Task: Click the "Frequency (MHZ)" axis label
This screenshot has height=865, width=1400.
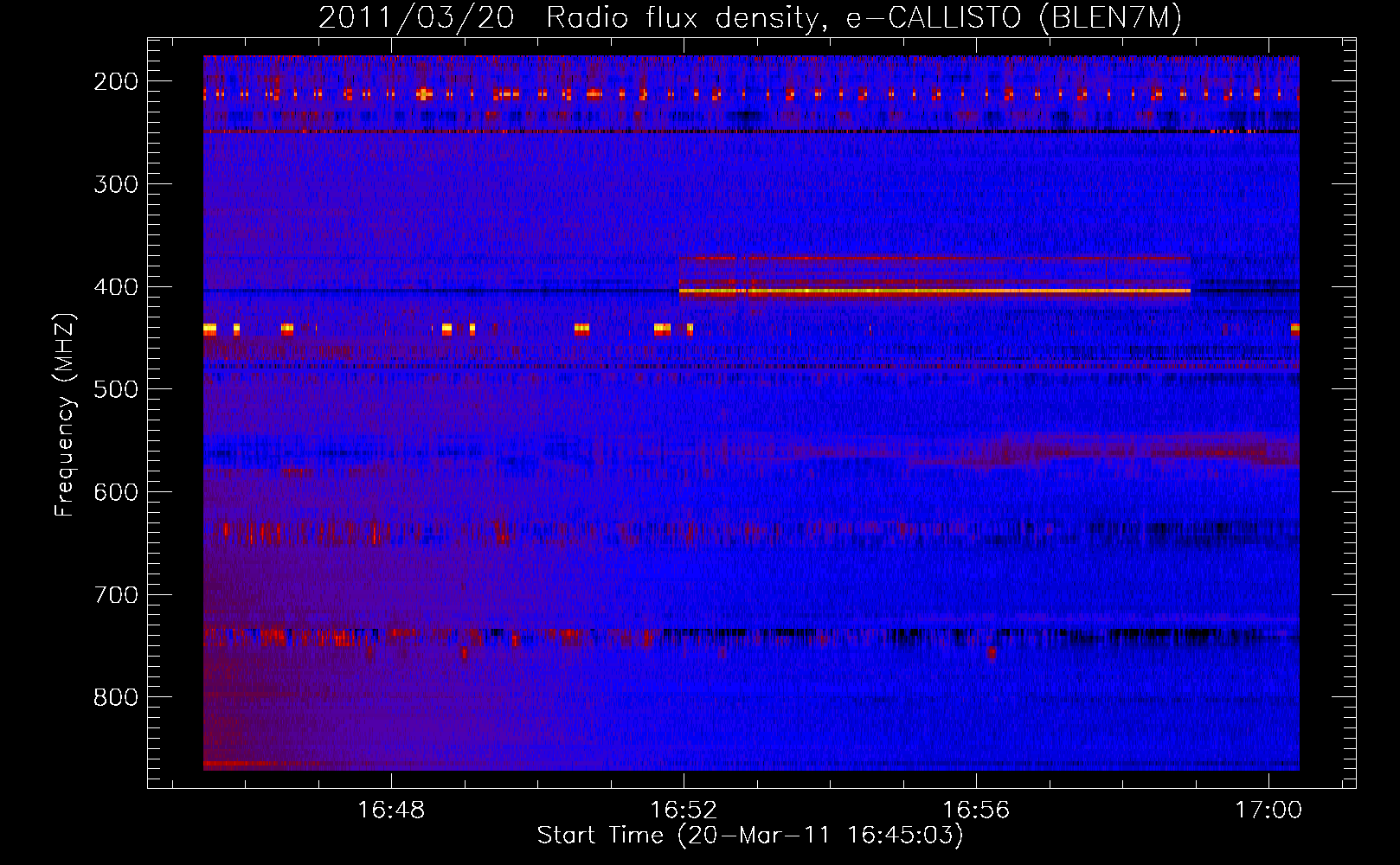Action: pos(65,415)
